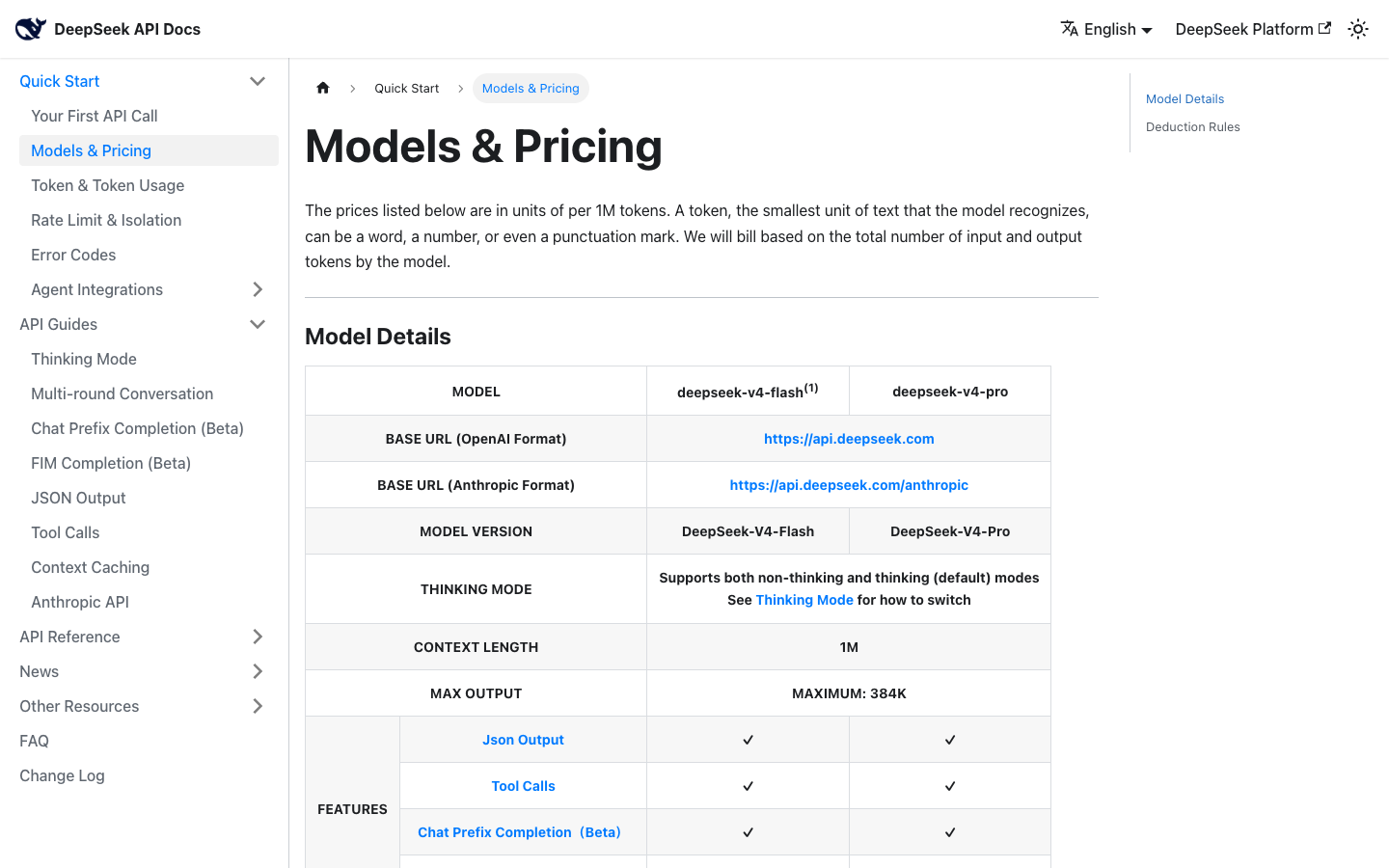Screen dimensions: 1389x868
Task: Click Json Output checkmark for deepseek-v4-flash
Action: click(x=748, y=740)
